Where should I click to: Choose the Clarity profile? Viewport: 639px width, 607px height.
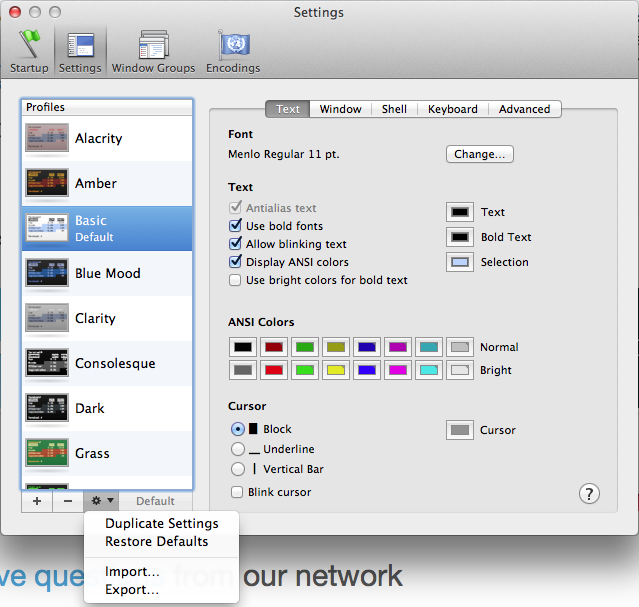(x=107, y=318)
